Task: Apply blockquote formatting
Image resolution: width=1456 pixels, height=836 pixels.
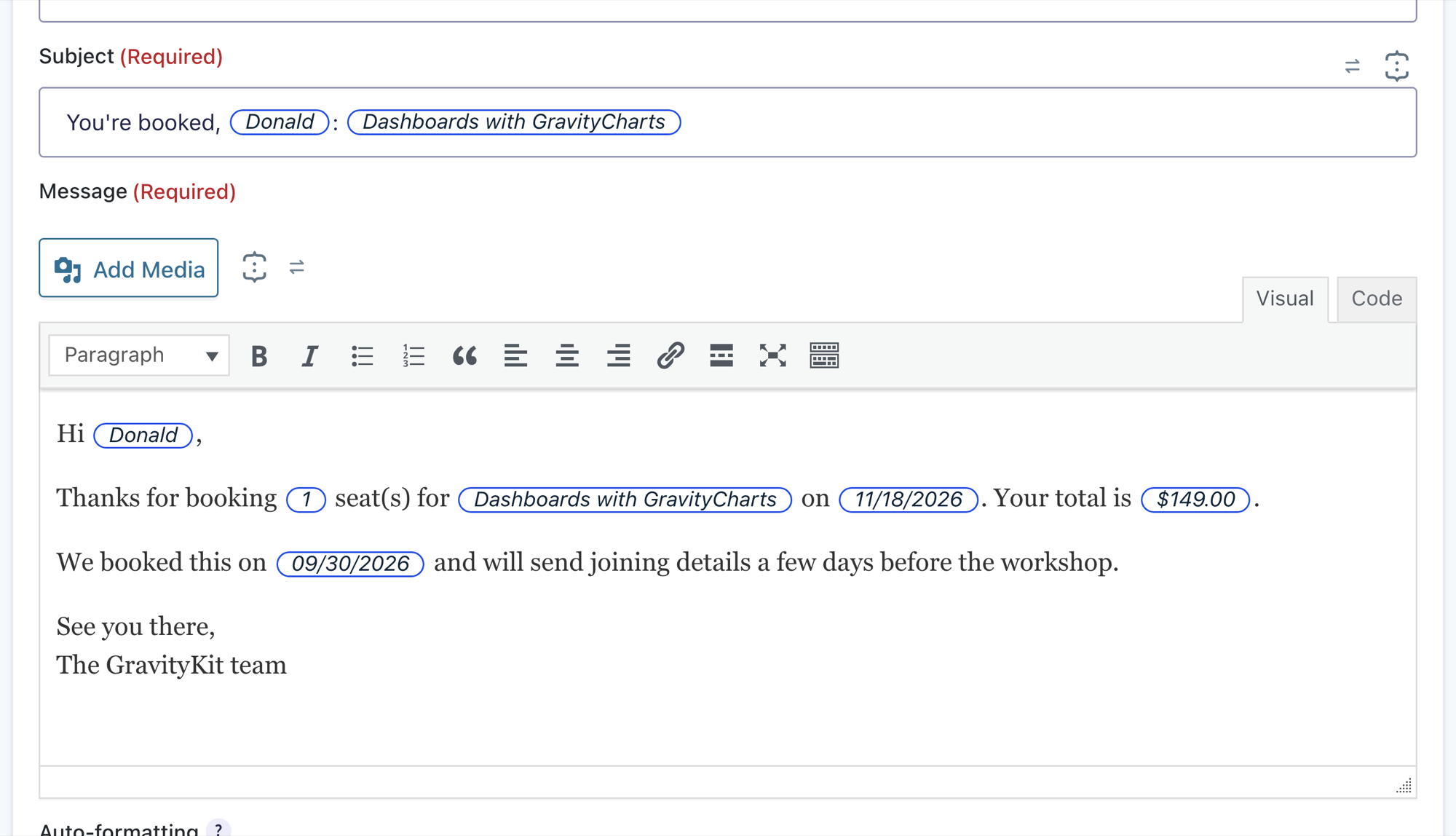Action: 464,355
